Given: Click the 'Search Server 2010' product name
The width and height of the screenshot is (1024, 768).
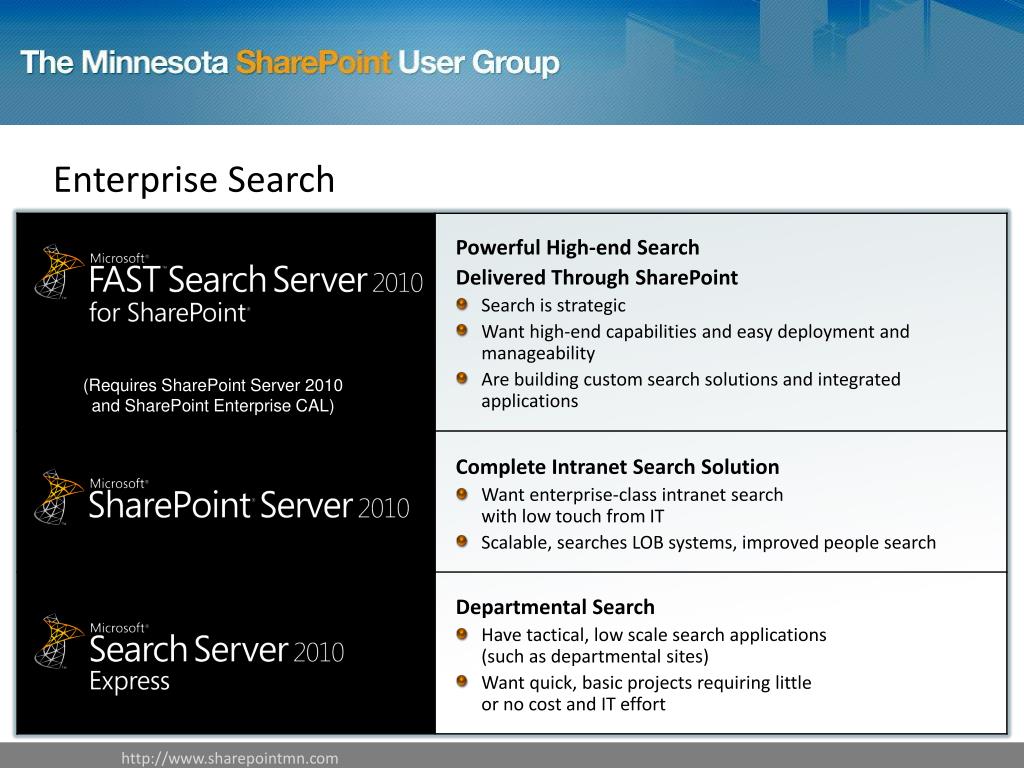Looking at the screenshot, I should [x=216, y=650].
